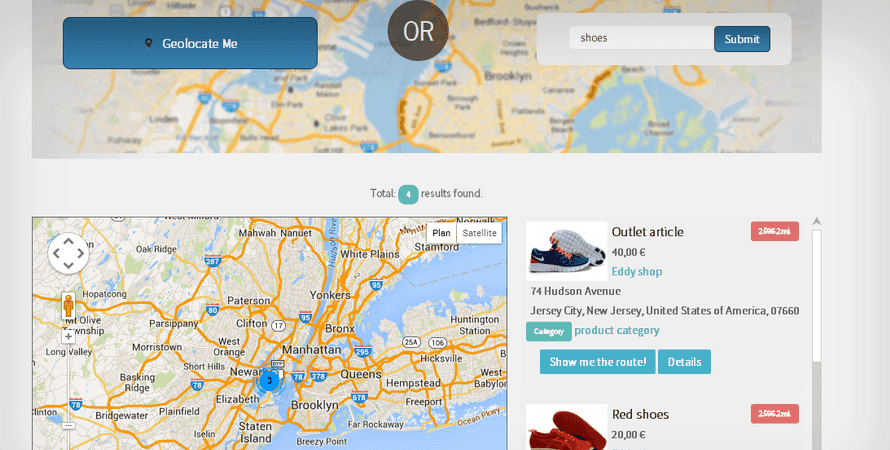Zoom in with the map plus button
The width and height of the screenshot is (890, 450).
pyautogui.click(x=68, y=337)
